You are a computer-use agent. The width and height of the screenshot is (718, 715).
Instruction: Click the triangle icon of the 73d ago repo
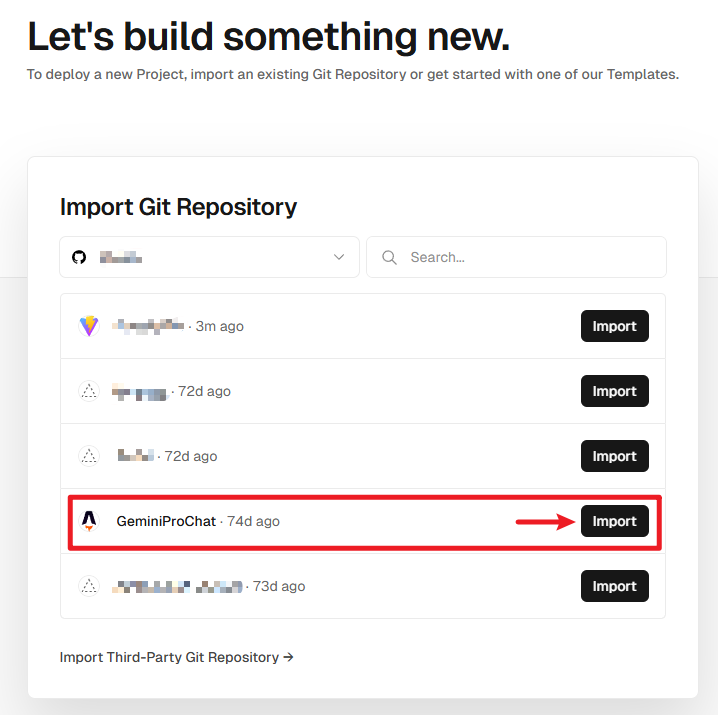tap(89, 586)
